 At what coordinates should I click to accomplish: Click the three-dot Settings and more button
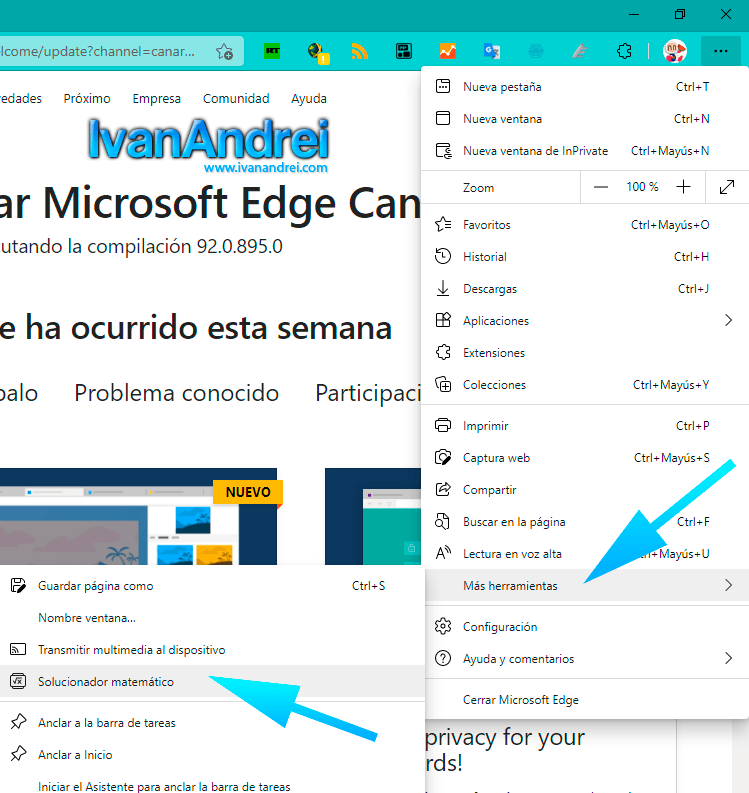click(721, 51)
